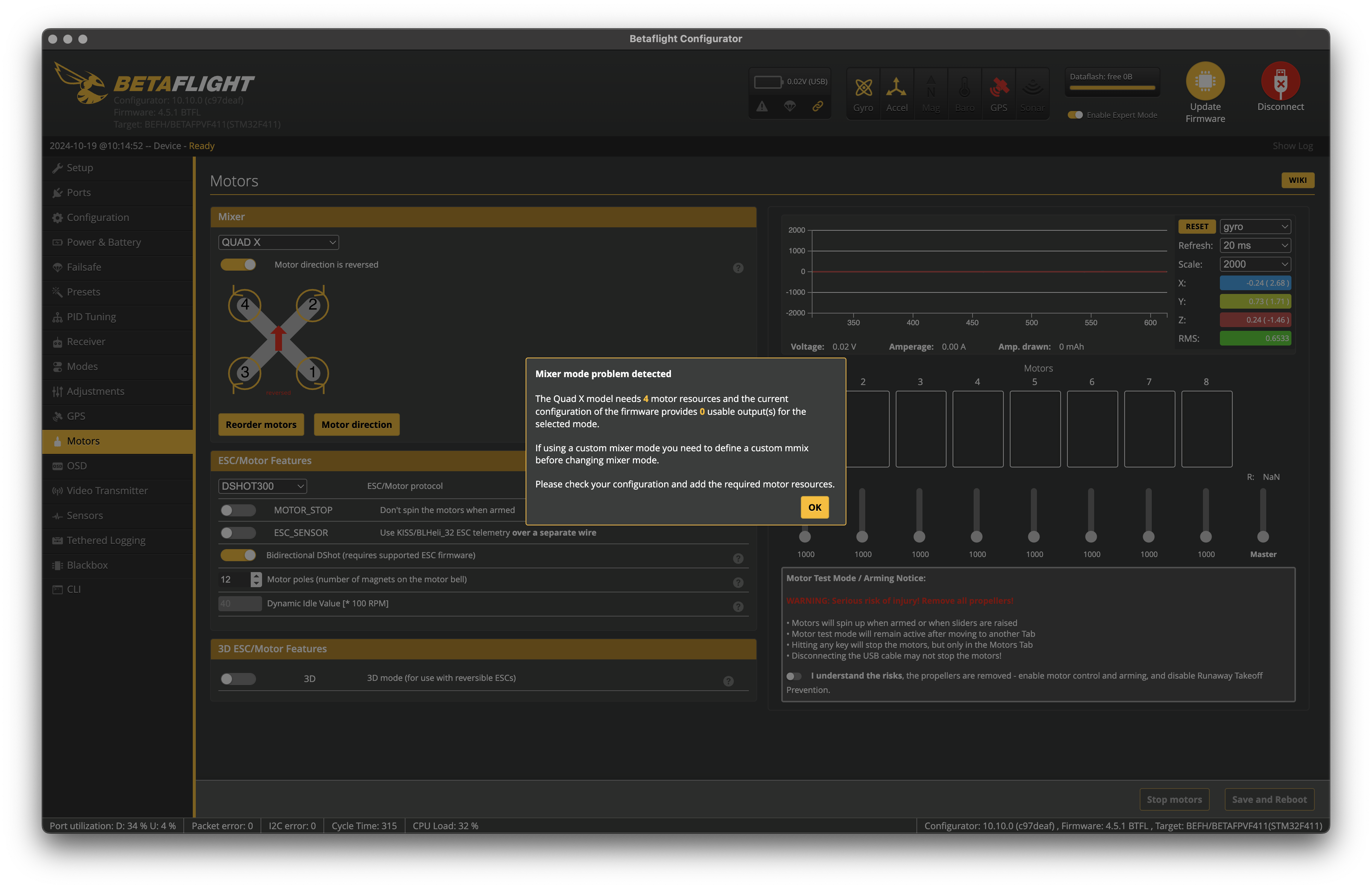Click the Baro sensor icon
This screenshot has width=1372, height=889.
pyautogui.click(x=965, y=88)
